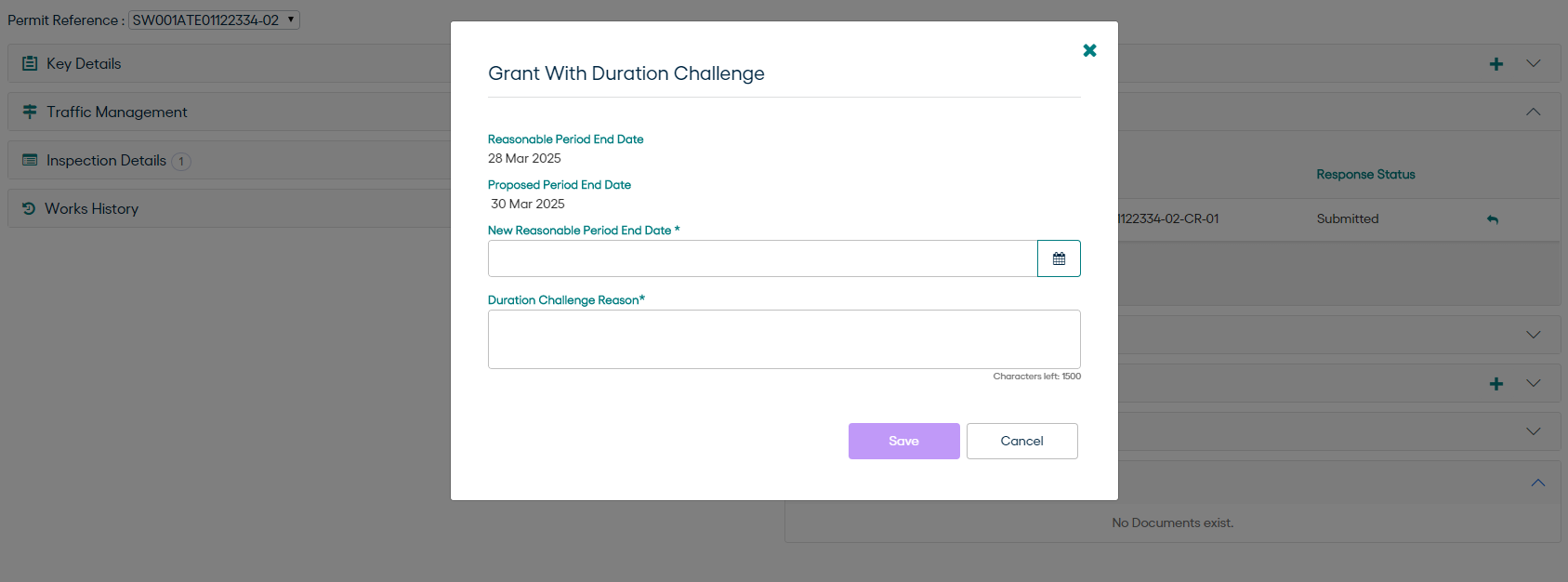Close the Grant With Duration Challenge dialog

pyautogui.click(x=1089, y=50)
